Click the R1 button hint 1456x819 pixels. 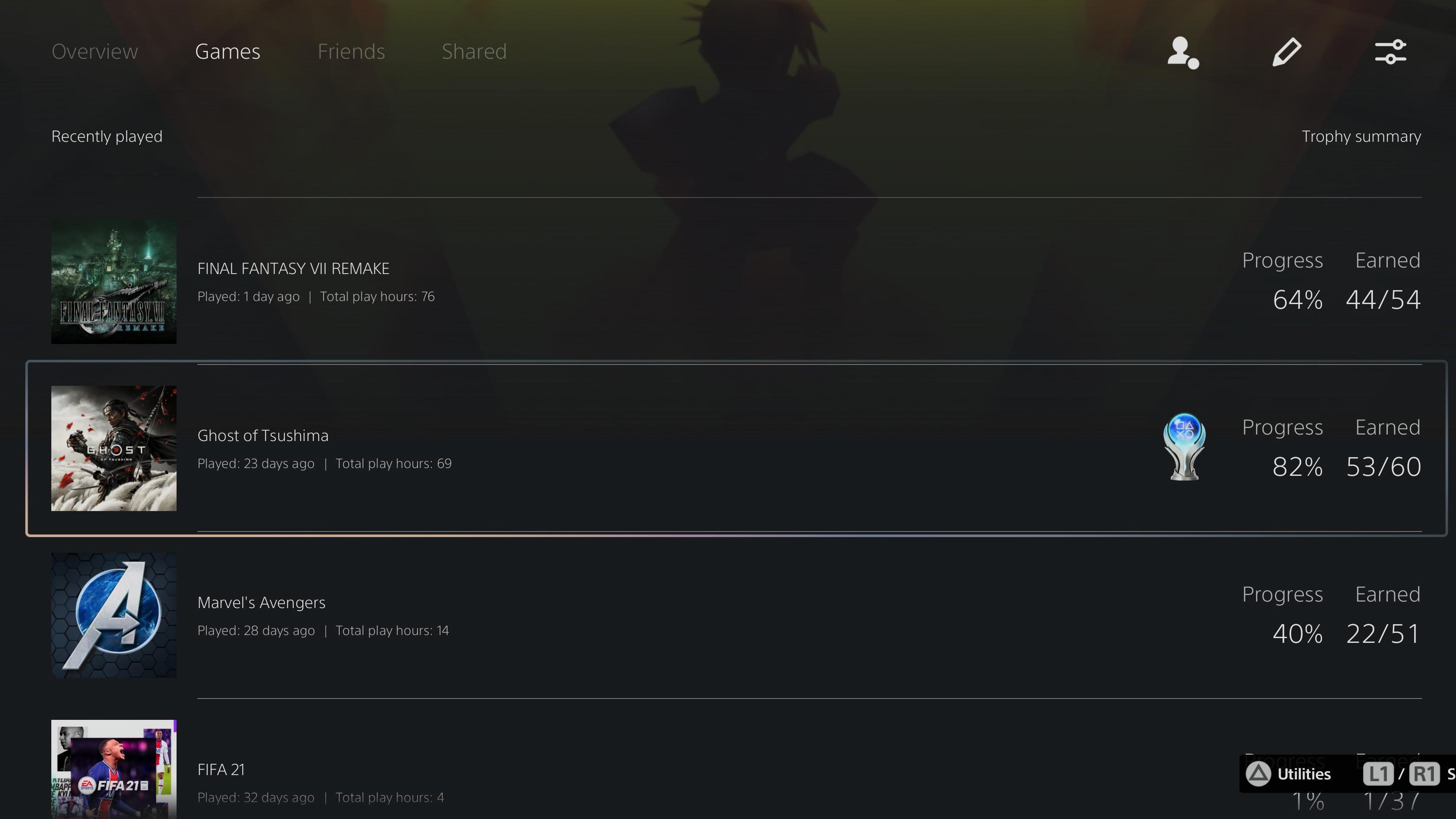coord(1424,774)
